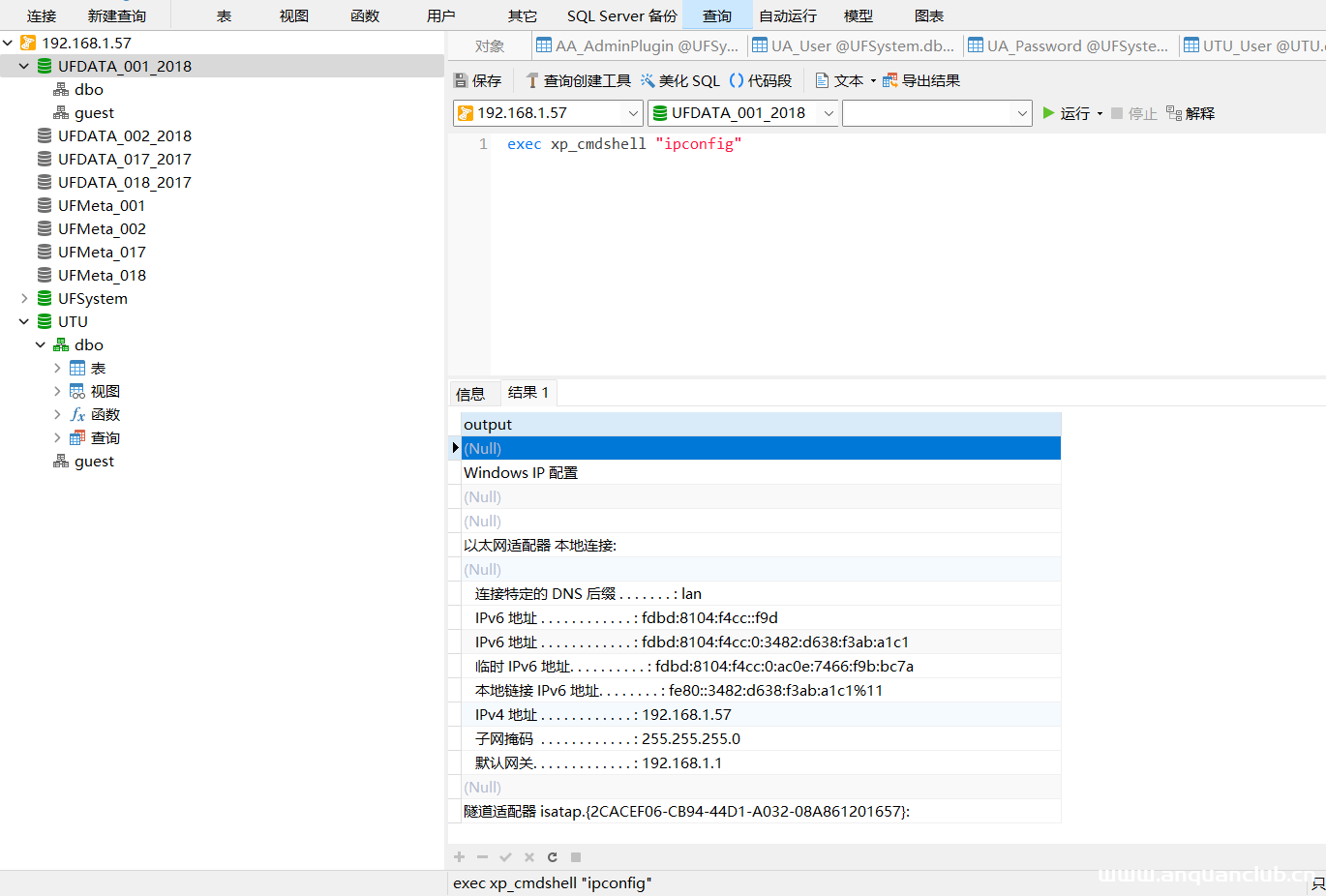1326x896 pixels.
Task: Click the refresh icon below results grid
Action: coord(553,857)
